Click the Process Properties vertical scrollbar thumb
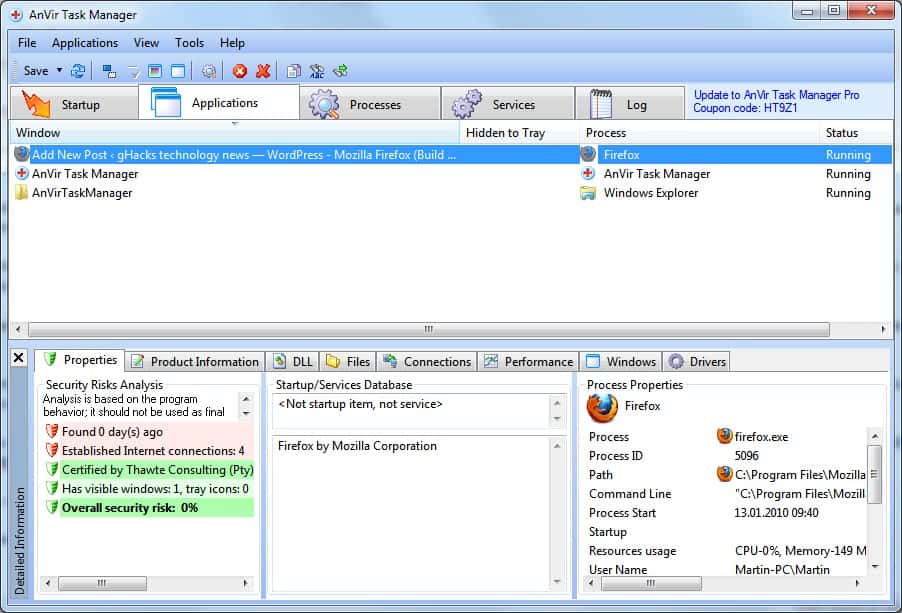902x613 pixels. pos(873,474)
